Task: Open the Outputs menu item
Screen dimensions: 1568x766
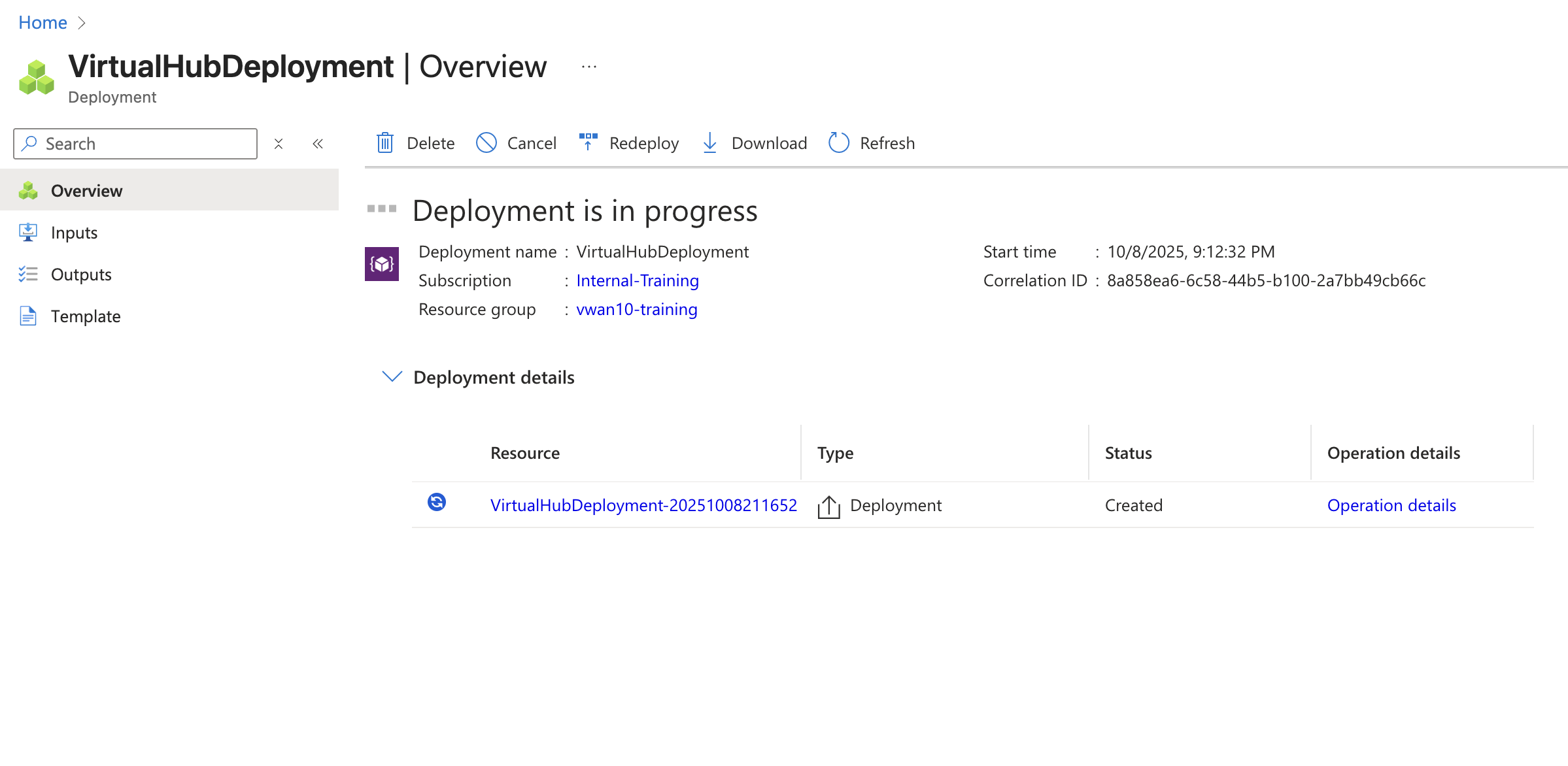Action: (x=81, y=275)
